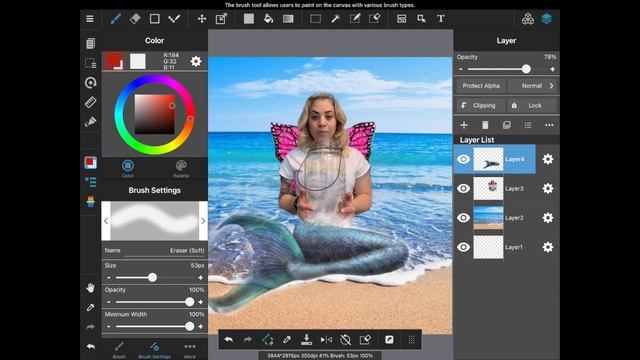640x360 pixels.
Task: Select the Select Eraser tool
Action: (375, 18)
